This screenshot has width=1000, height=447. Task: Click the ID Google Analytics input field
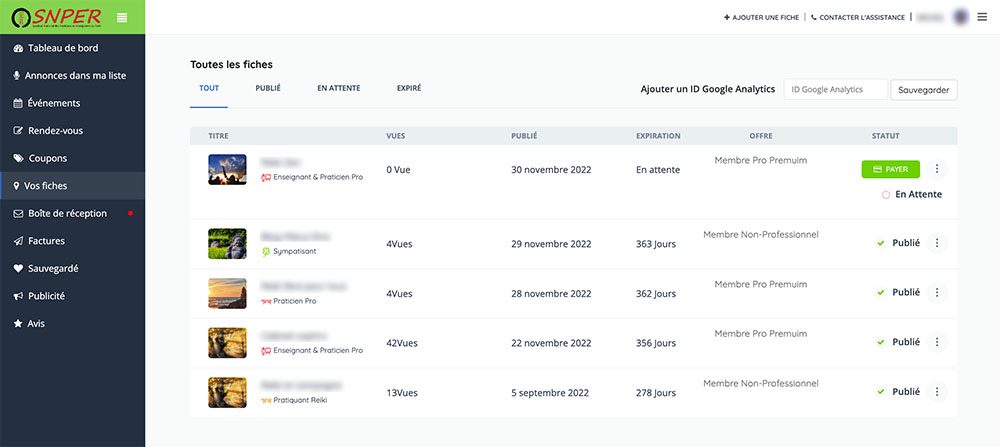tap(835, 90)
